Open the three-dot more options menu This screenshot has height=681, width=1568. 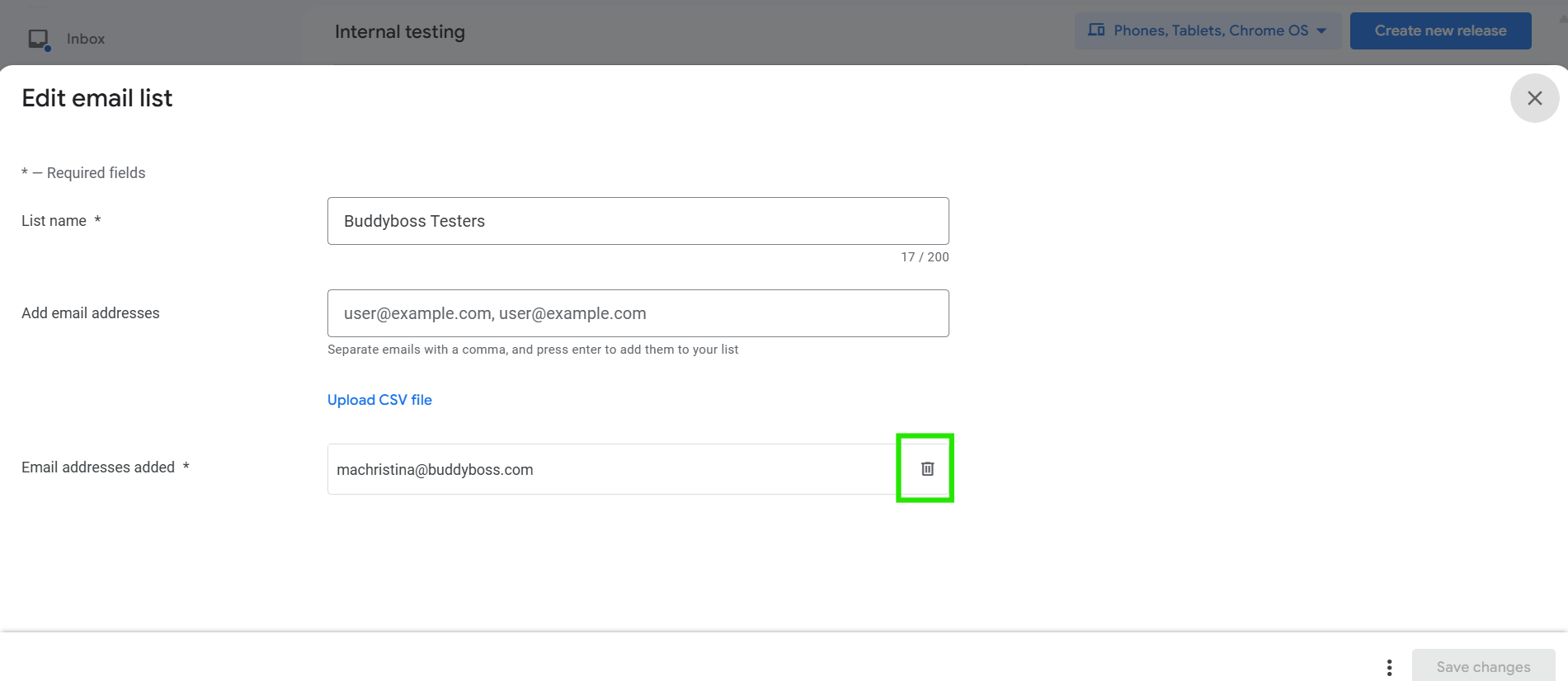tap(1389, 667)
